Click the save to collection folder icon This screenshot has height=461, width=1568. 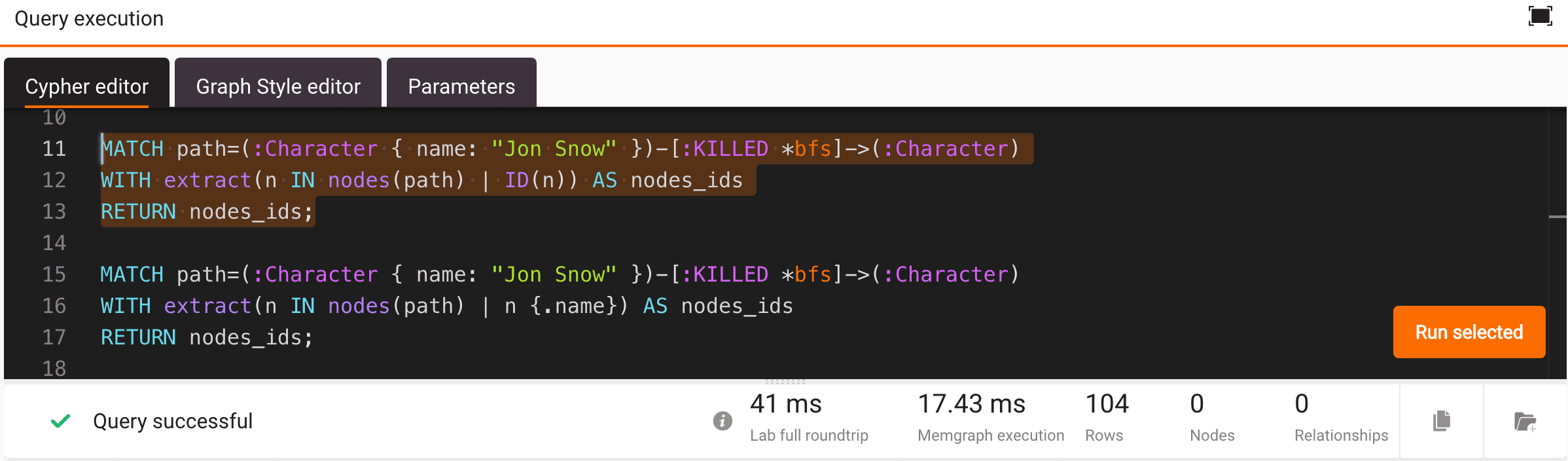[1525, 422]
